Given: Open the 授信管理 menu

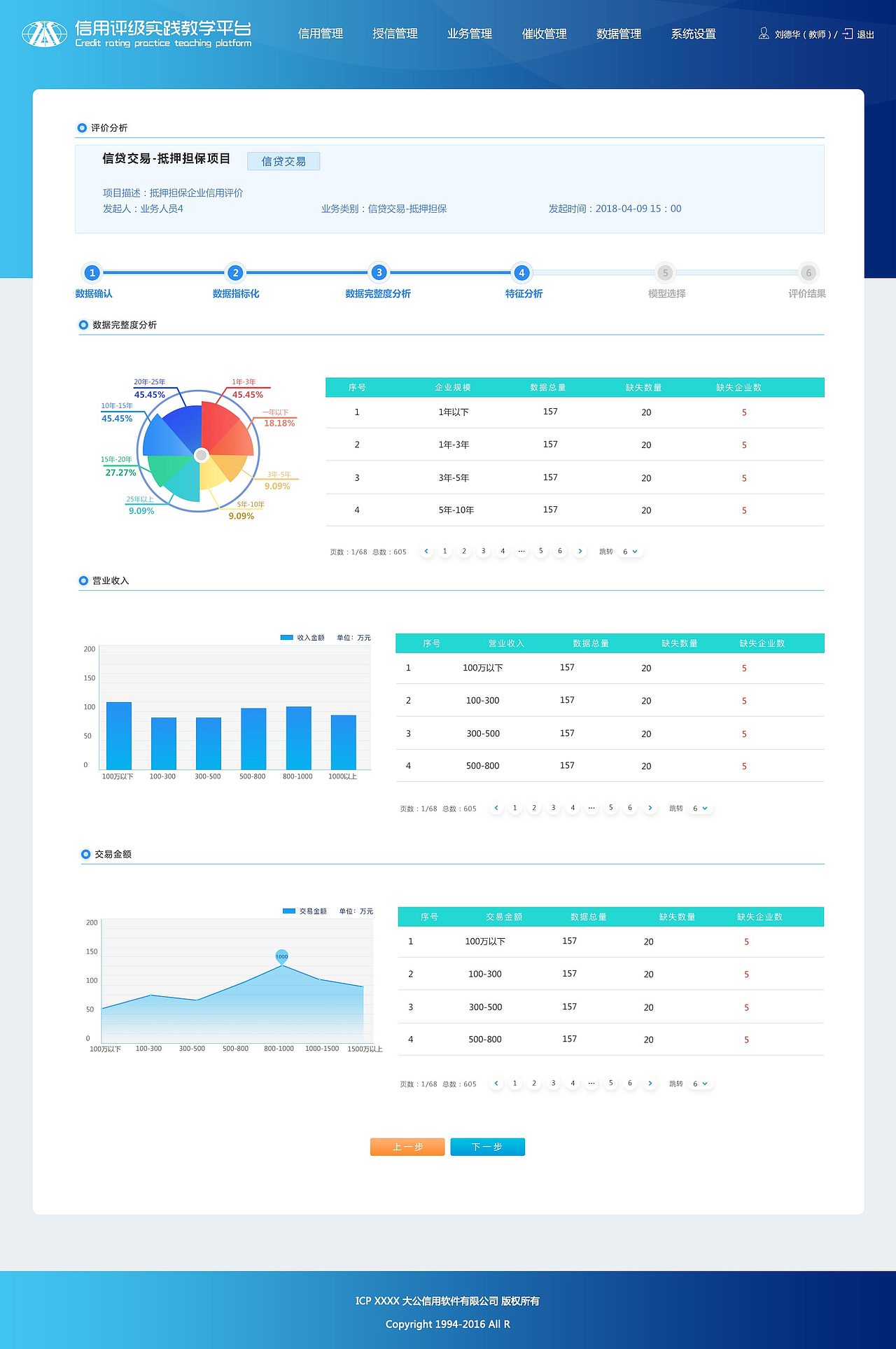Looking at the screenshot, I should (x=395, y=34).
